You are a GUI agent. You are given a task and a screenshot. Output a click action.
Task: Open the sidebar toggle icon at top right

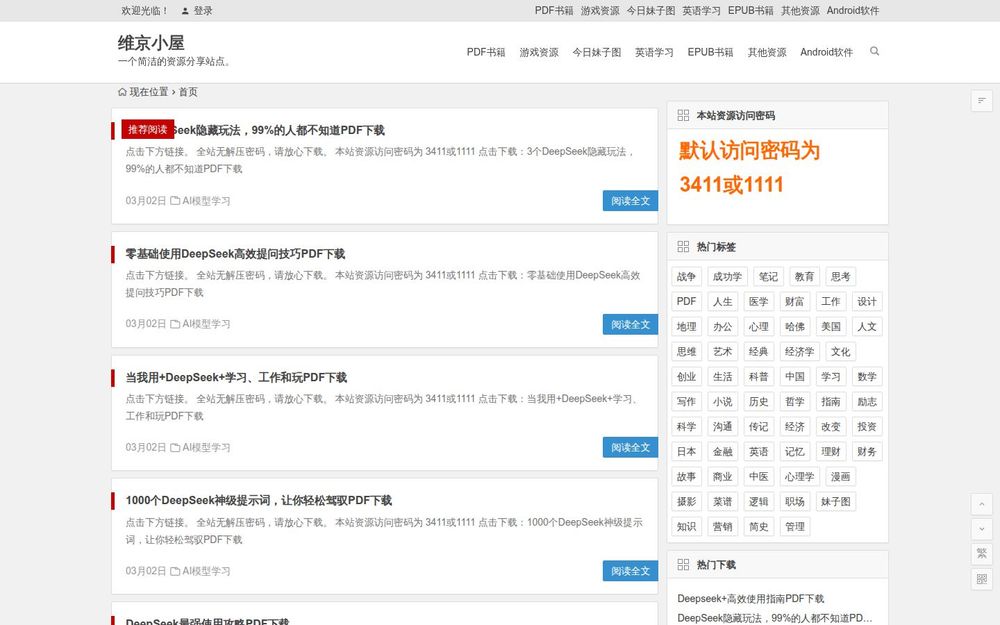pos(982,101)
